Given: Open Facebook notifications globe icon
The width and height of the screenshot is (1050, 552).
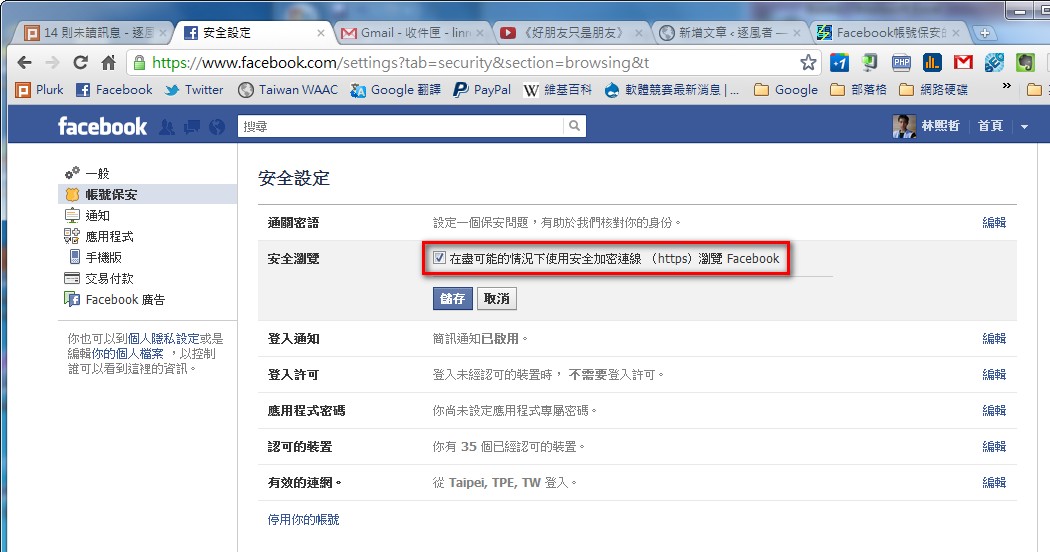Looking at the screenshot, I should pyautogui.click(x=217, y=127).
